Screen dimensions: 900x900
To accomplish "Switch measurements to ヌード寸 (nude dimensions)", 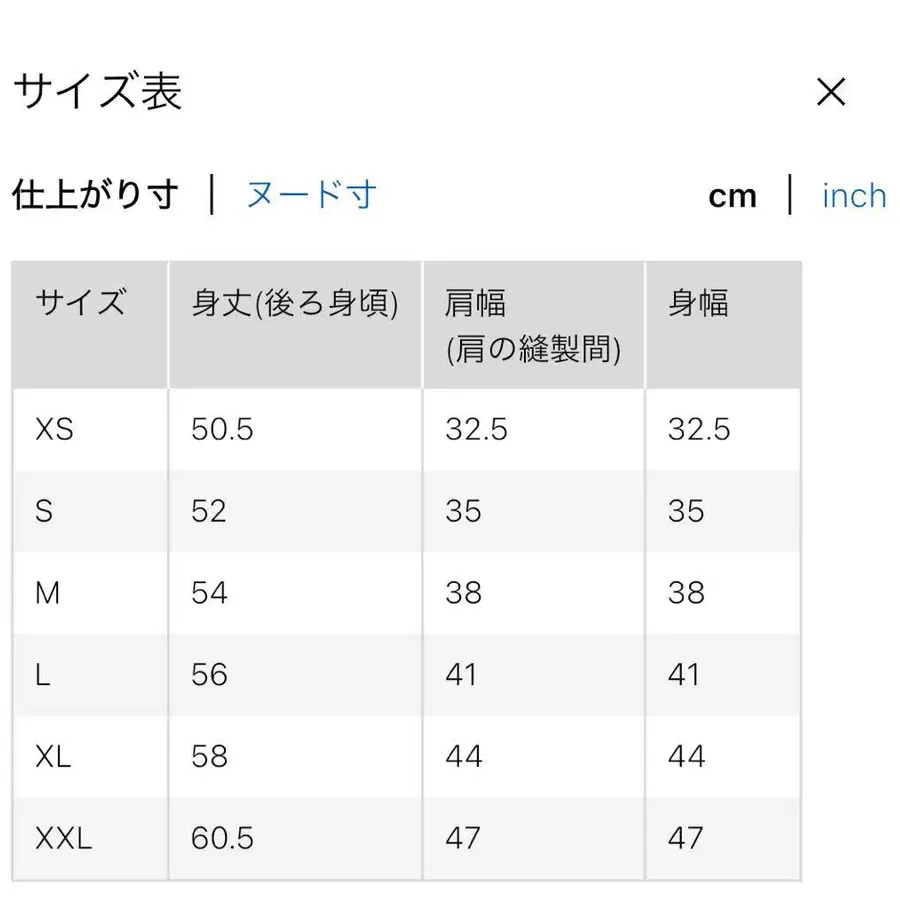I will (x=310, y=196).
